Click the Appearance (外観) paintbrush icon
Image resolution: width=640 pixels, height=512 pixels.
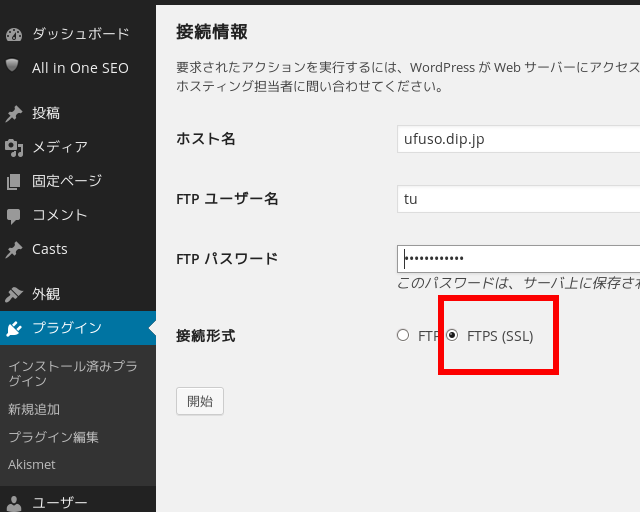tap(14, 294)
